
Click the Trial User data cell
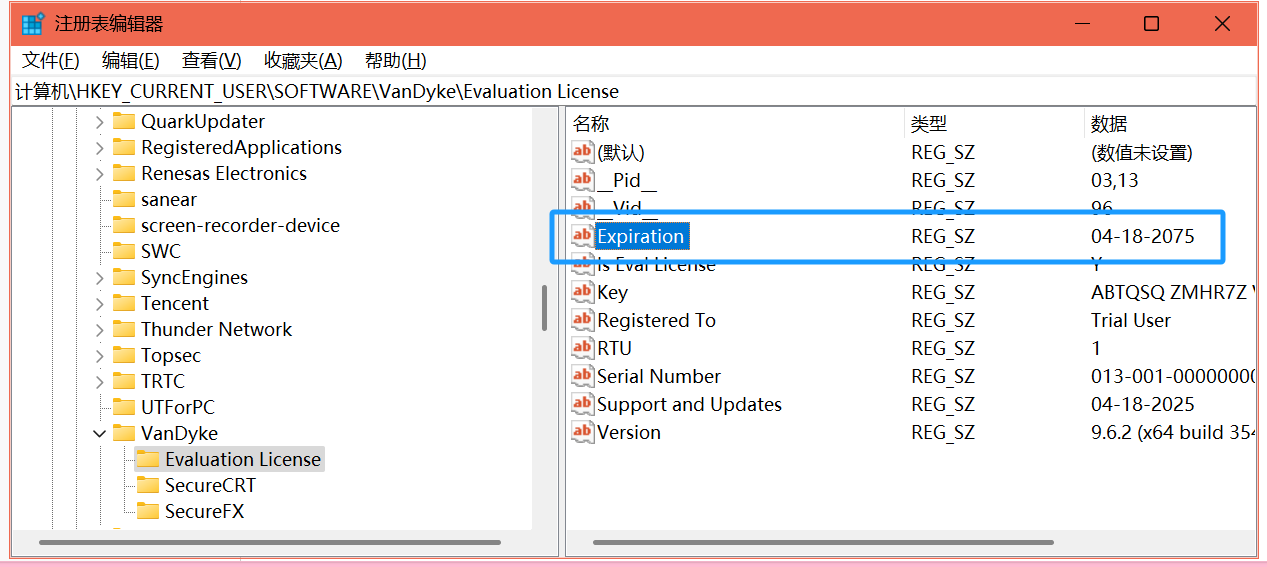point(1131,321)
